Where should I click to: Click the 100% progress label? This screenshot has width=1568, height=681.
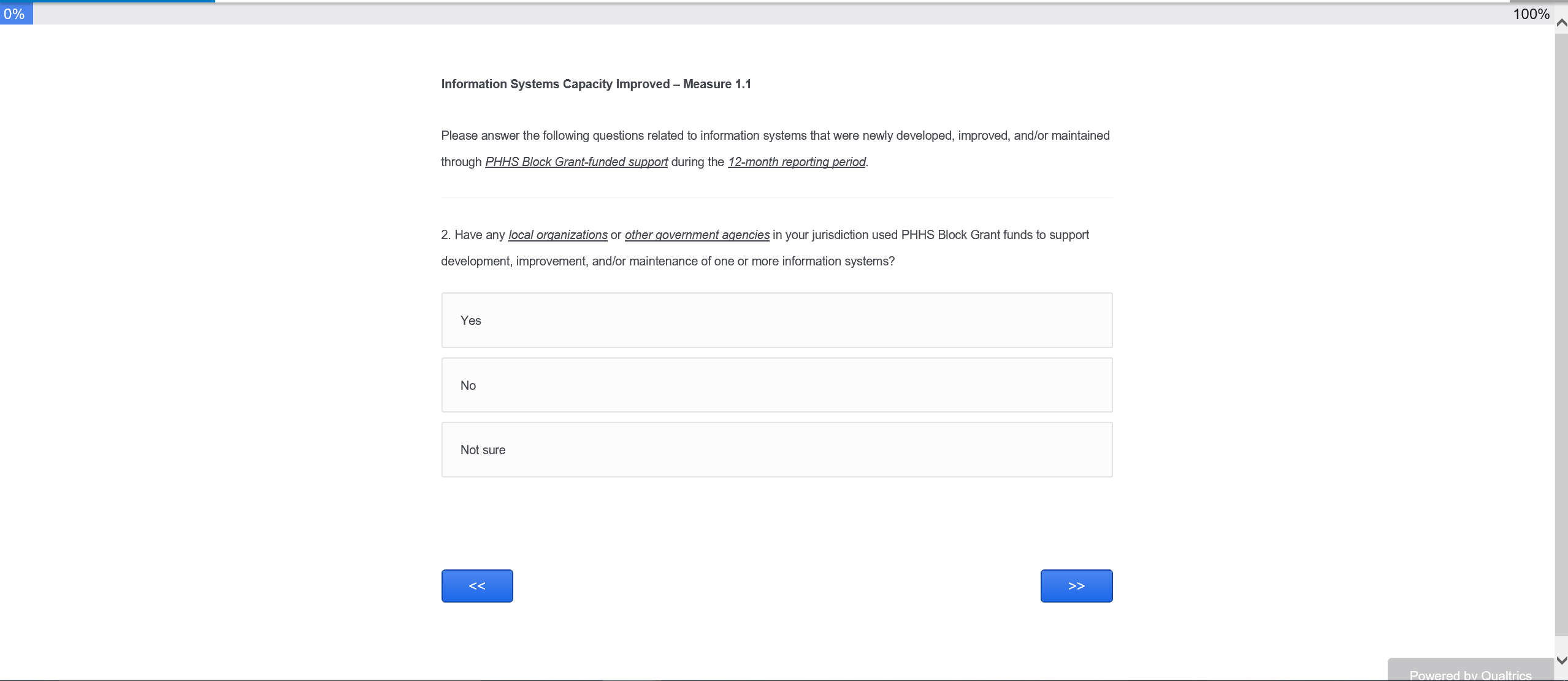1531,14
